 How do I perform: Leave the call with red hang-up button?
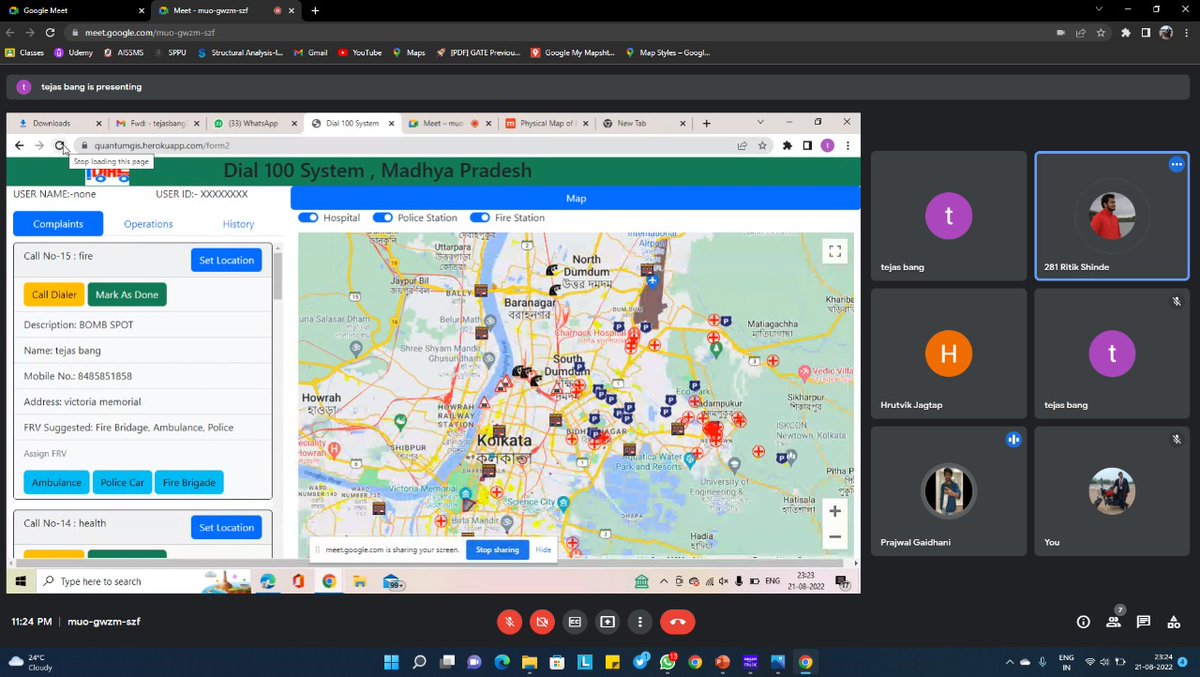677,621
